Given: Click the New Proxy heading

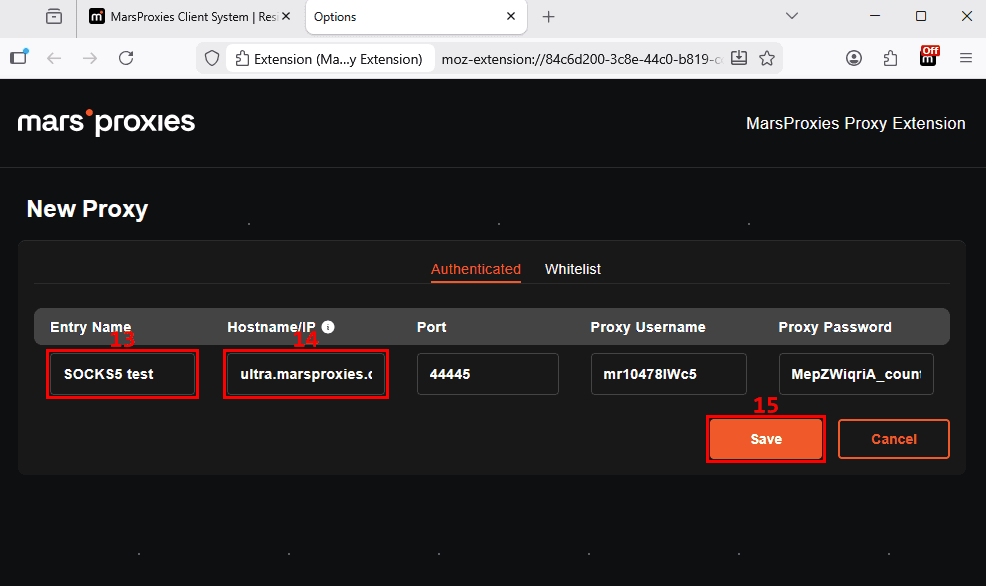Looking at the screenshot, I should tap(87, 209).
